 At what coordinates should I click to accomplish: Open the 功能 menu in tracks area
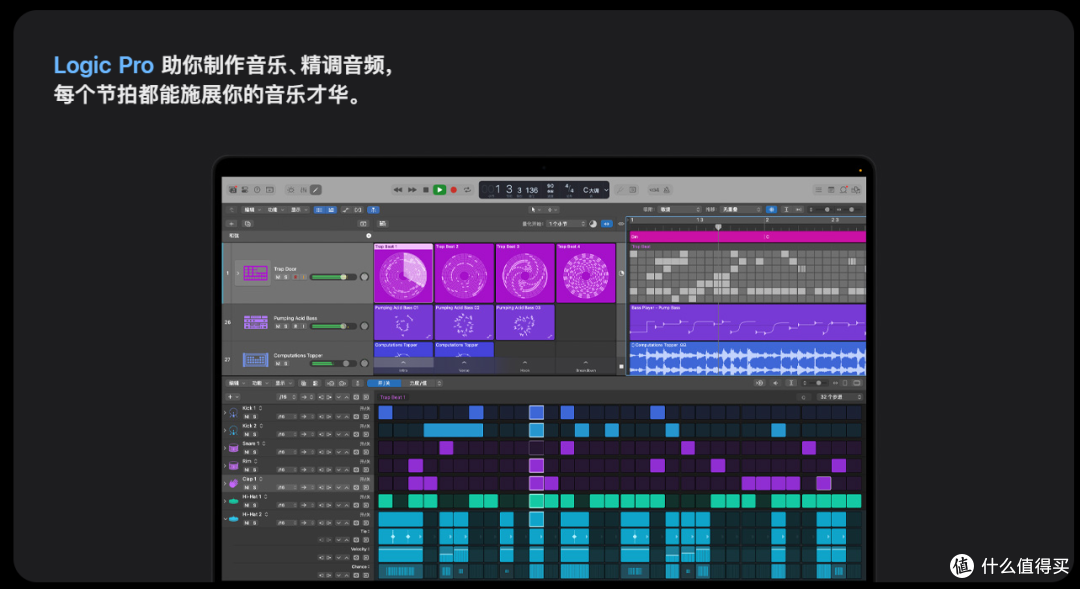click(x=274, y=209)
